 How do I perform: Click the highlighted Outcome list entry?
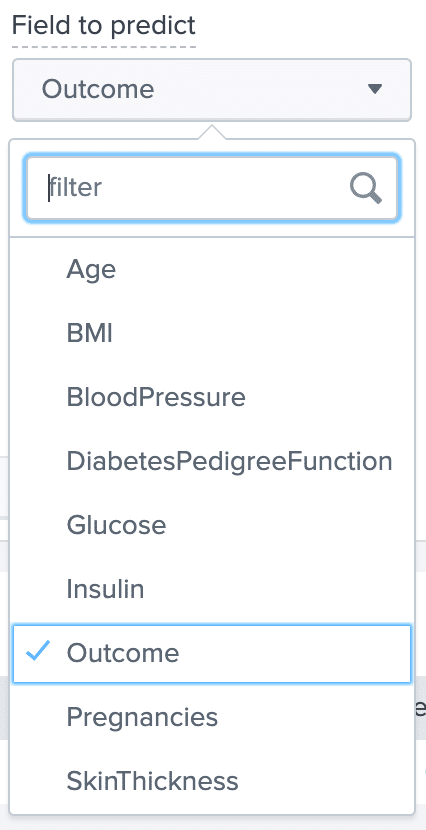click(212, 654)
